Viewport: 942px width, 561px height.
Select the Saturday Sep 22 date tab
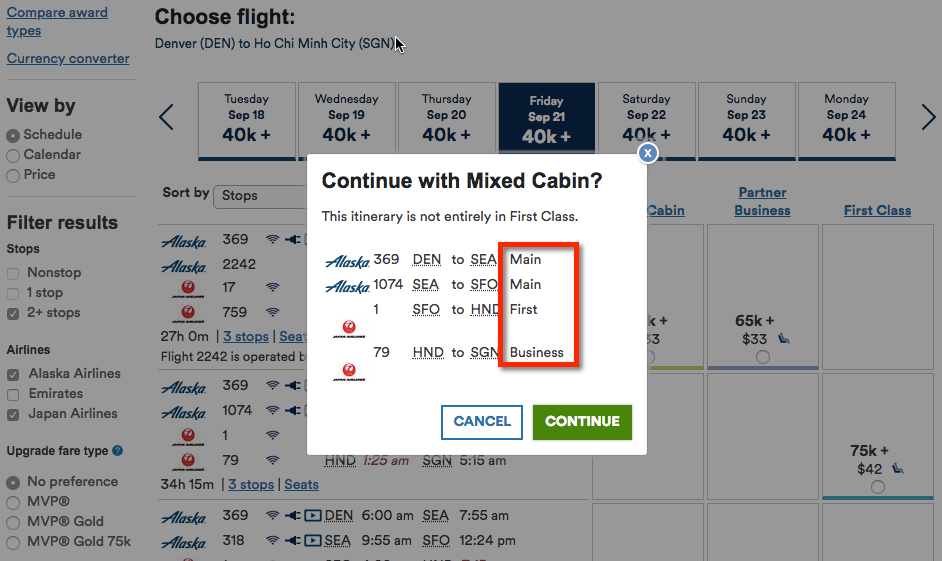coord(646,121)
